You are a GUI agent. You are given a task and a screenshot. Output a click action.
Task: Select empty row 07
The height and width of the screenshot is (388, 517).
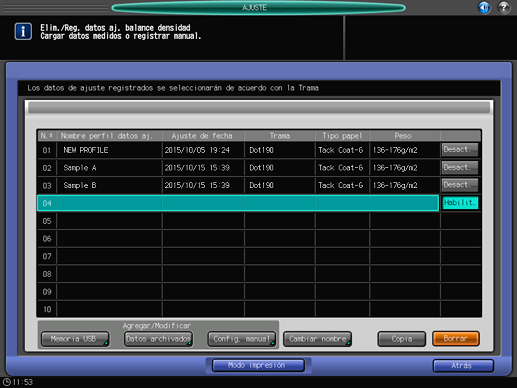tap(259, 256)
